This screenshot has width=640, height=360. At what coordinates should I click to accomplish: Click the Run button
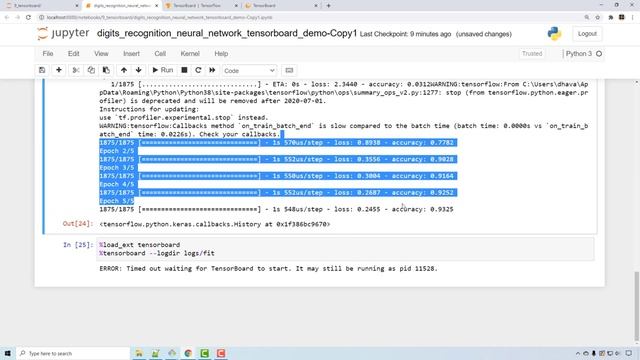pyautogui.click(x=162, y=70)
